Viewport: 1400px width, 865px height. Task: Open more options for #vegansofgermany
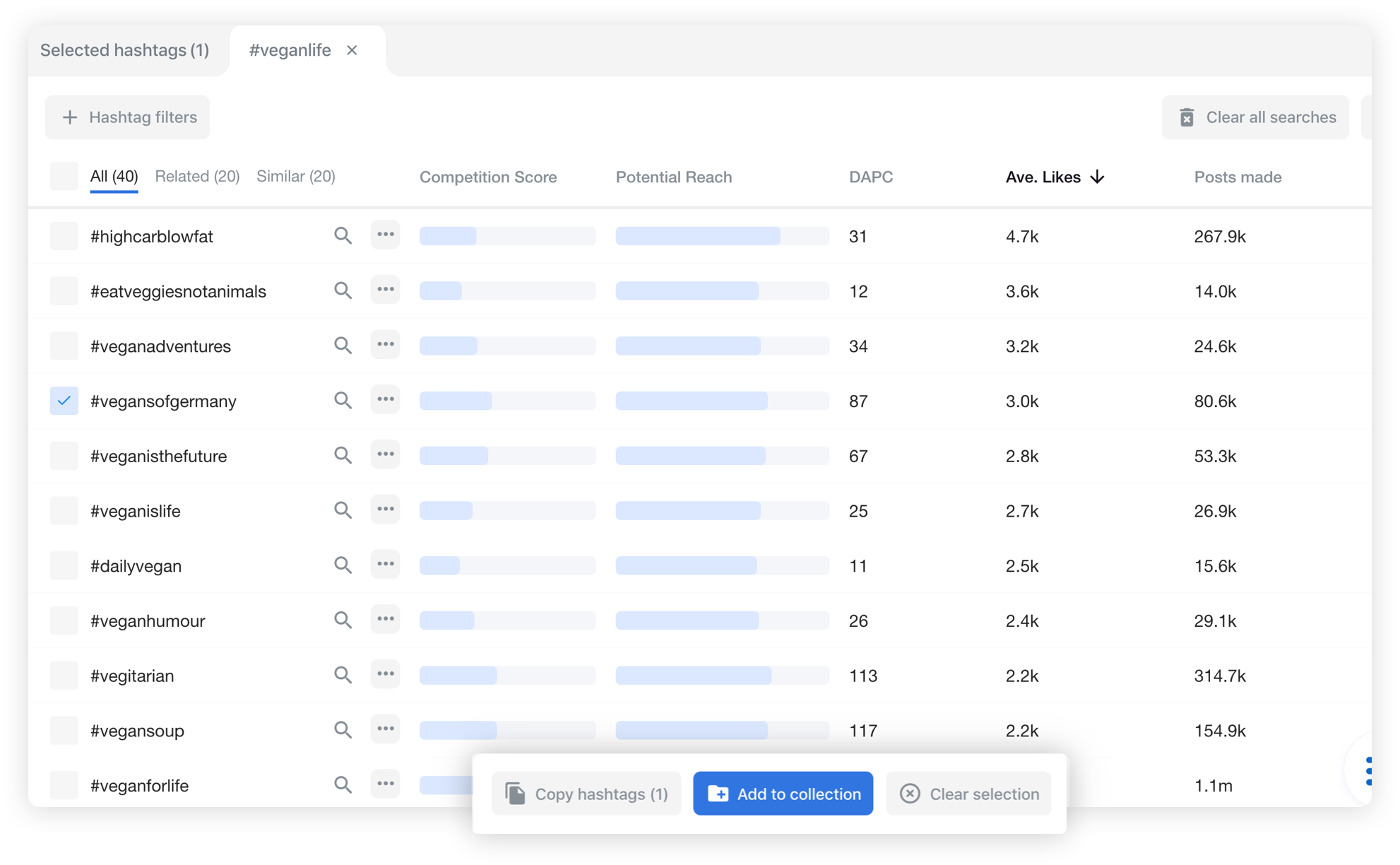pyautogui.click(x=385, y=400)
